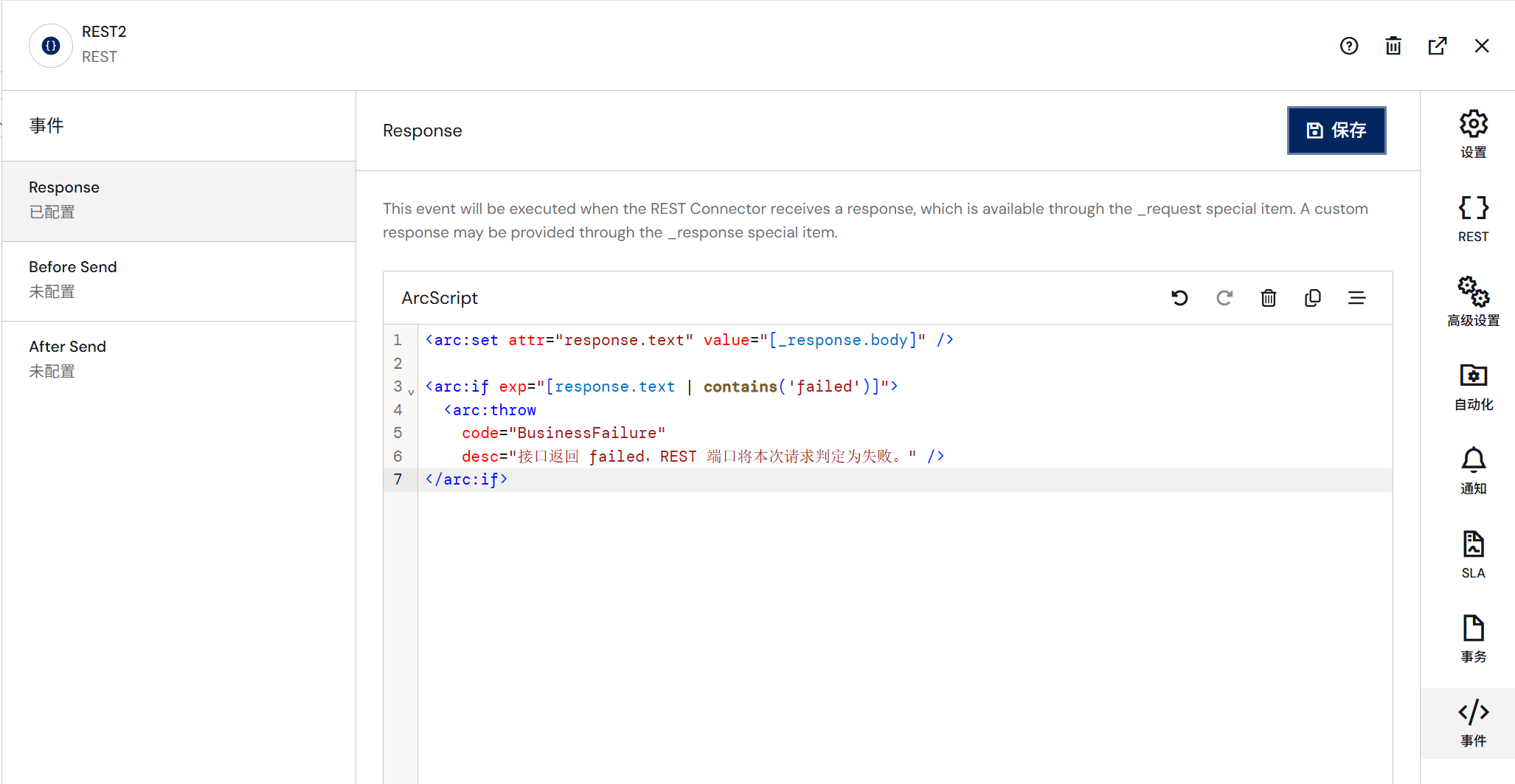Redo the ArcScript edit
The height and width of the screenshot is (784, 1515).
1224,298
